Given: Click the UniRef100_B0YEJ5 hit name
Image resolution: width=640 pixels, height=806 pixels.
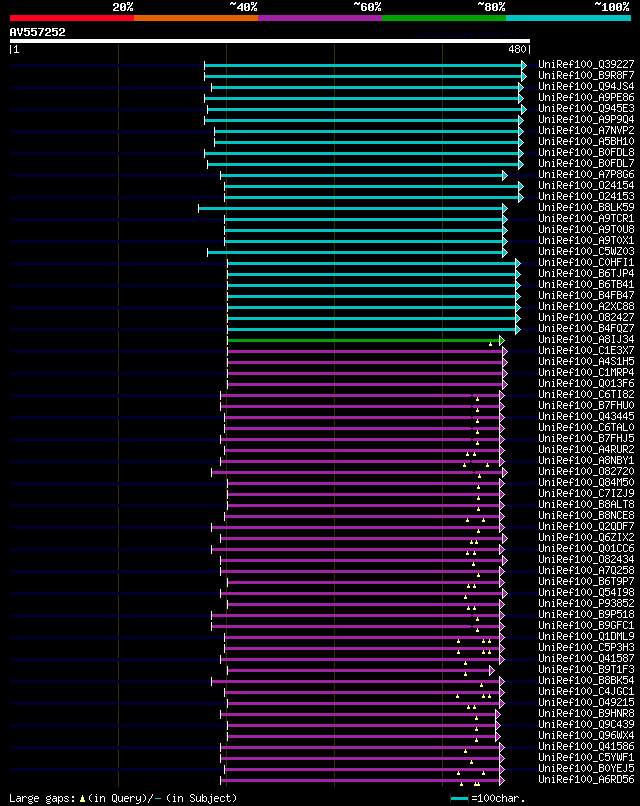Looking at the screenshot, I should (586, 768).
